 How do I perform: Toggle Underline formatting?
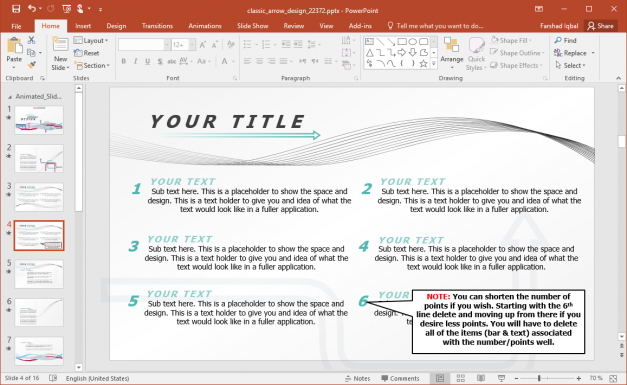tap(148, 61)
